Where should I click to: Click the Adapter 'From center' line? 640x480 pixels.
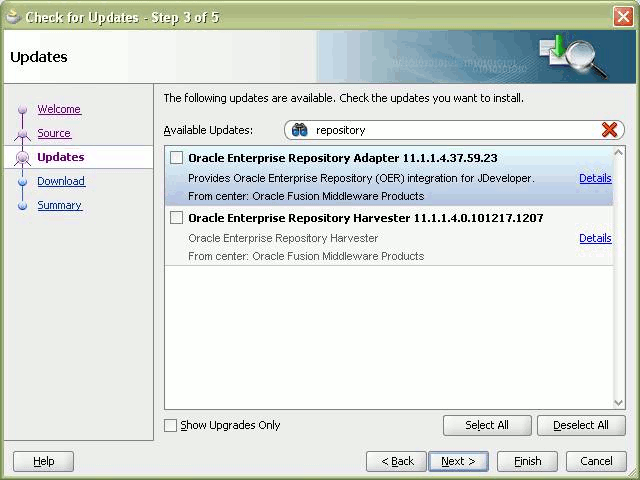pyautogui.click(x=306, y=196)
